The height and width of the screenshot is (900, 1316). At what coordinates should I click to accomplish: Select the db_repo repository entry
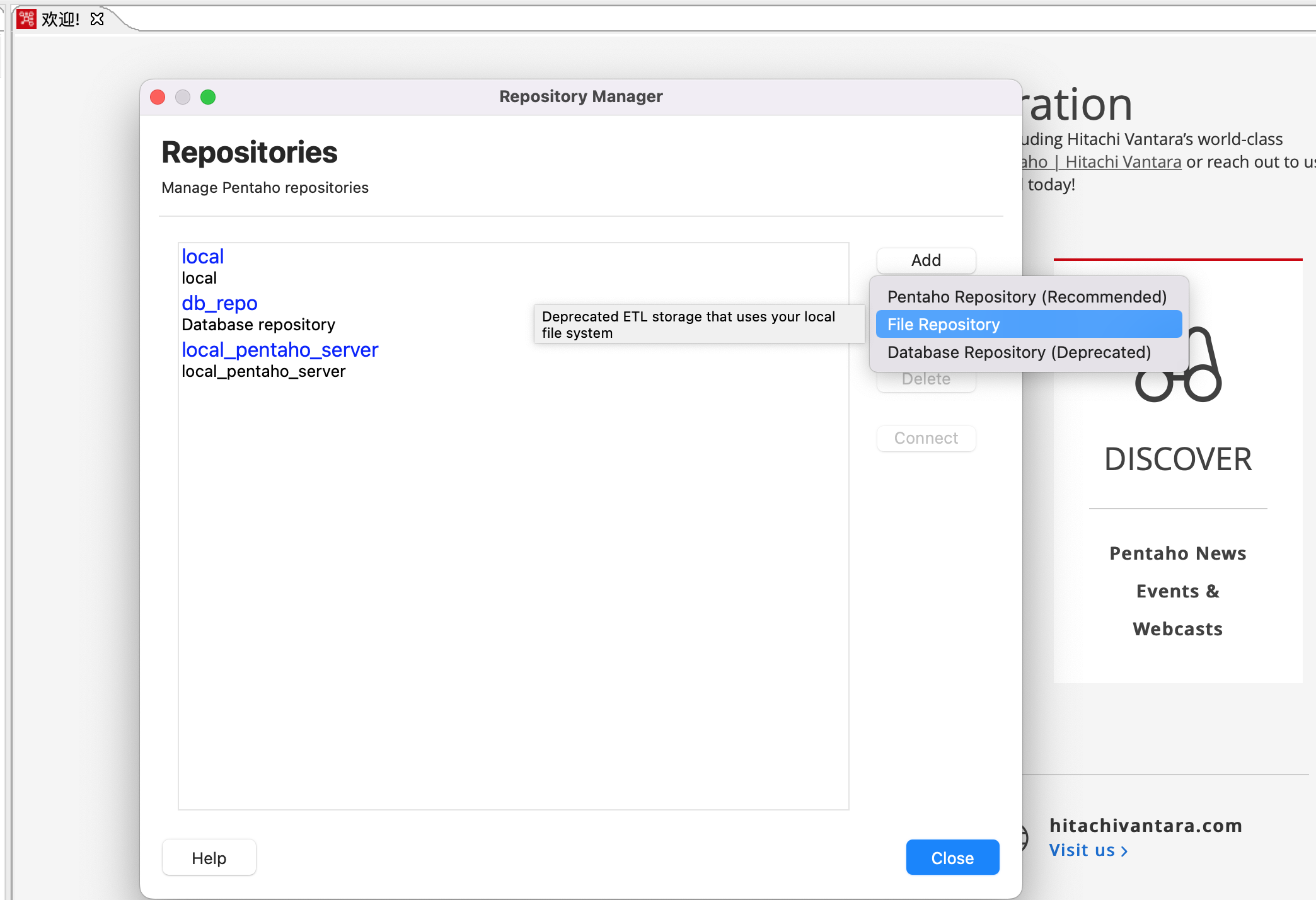point(219,304)
